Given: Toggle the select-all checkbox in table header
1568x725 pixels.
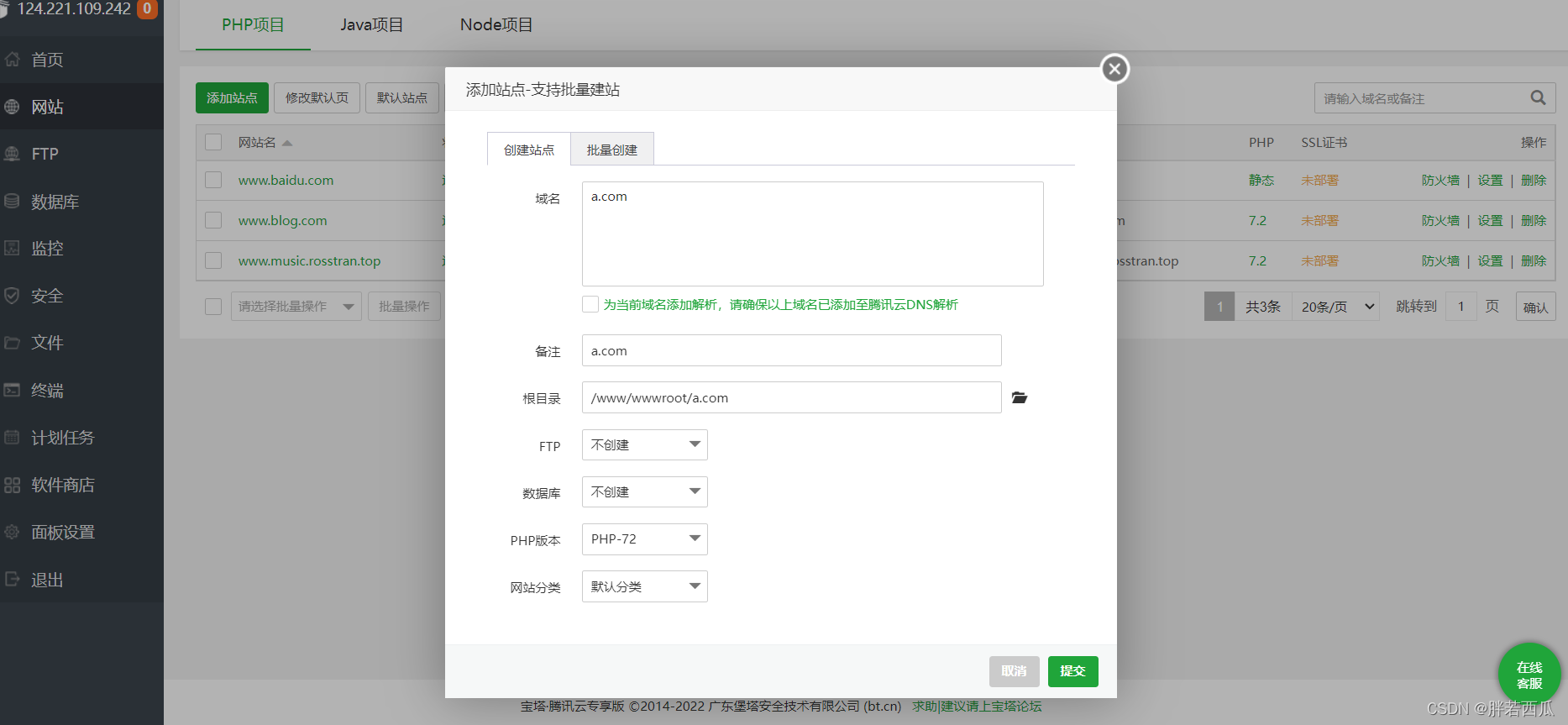Looking at the screenshot, I should click(213, 142).
